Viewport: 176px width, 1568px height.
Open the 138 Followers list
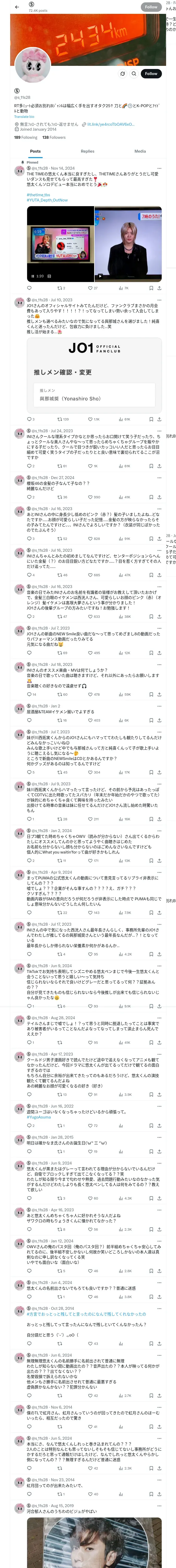[x=54, y=137]
